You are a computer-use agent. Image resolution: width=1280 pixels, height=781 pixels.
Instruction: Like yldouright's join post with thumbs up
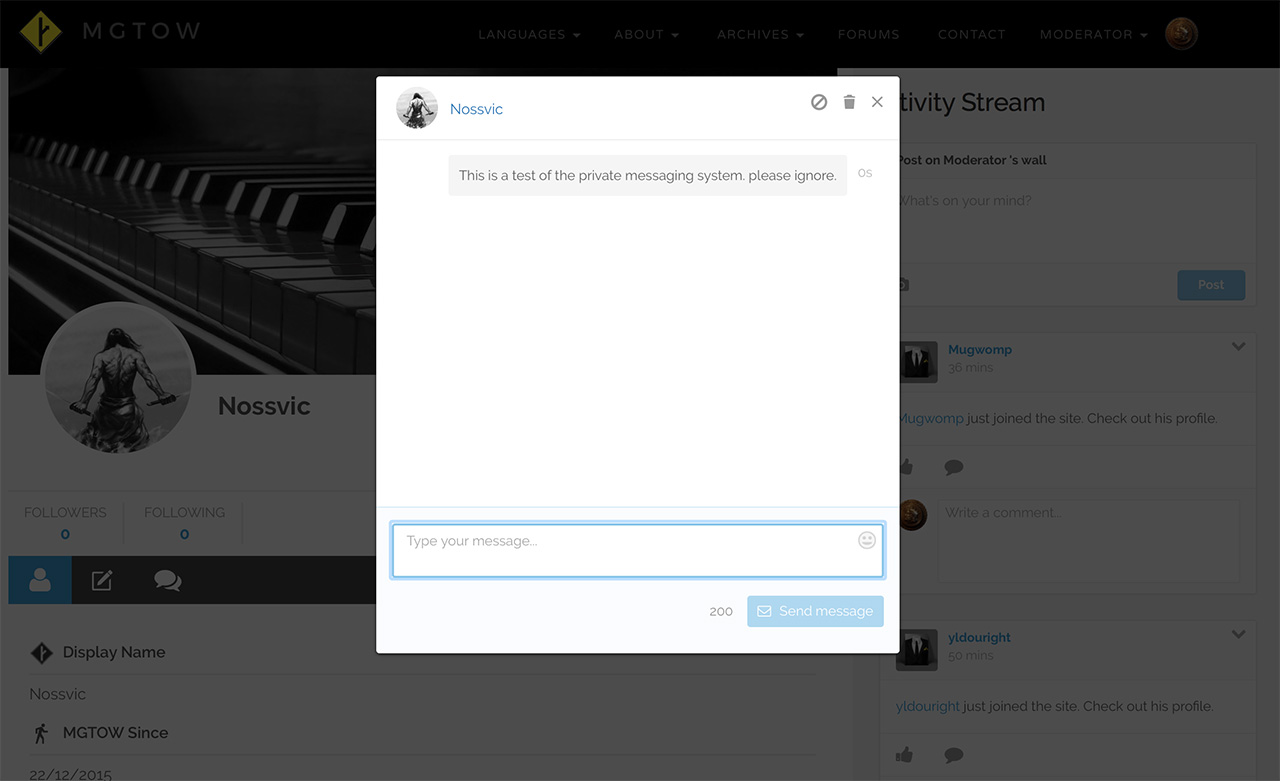[905, 755]
